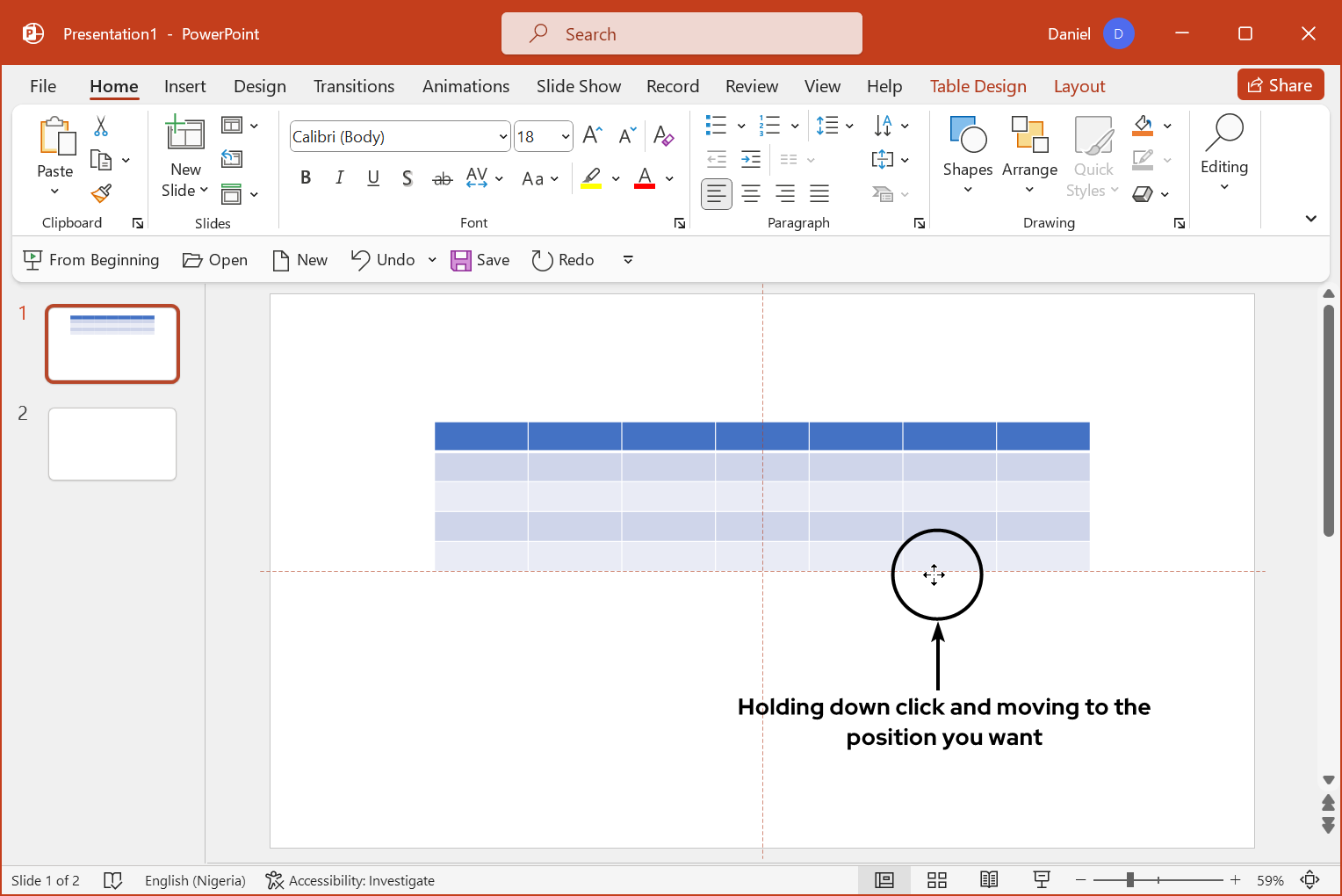This screenshot has width=1342, height=896.
Task: Open the Table Design tab
Action: 978,86
